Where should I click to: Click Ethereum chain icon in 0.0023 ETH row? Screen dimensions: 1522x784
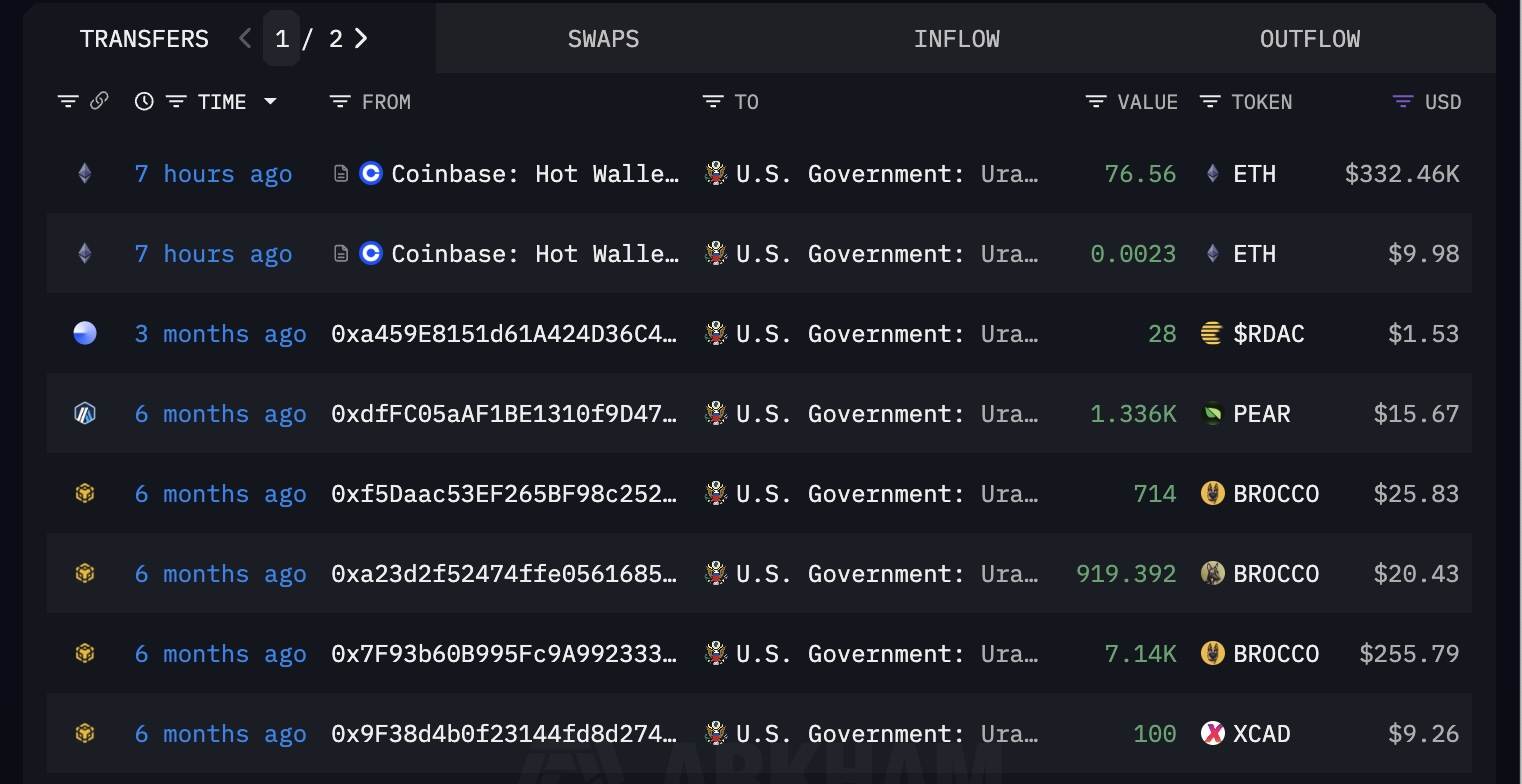[x=85, y=254]
